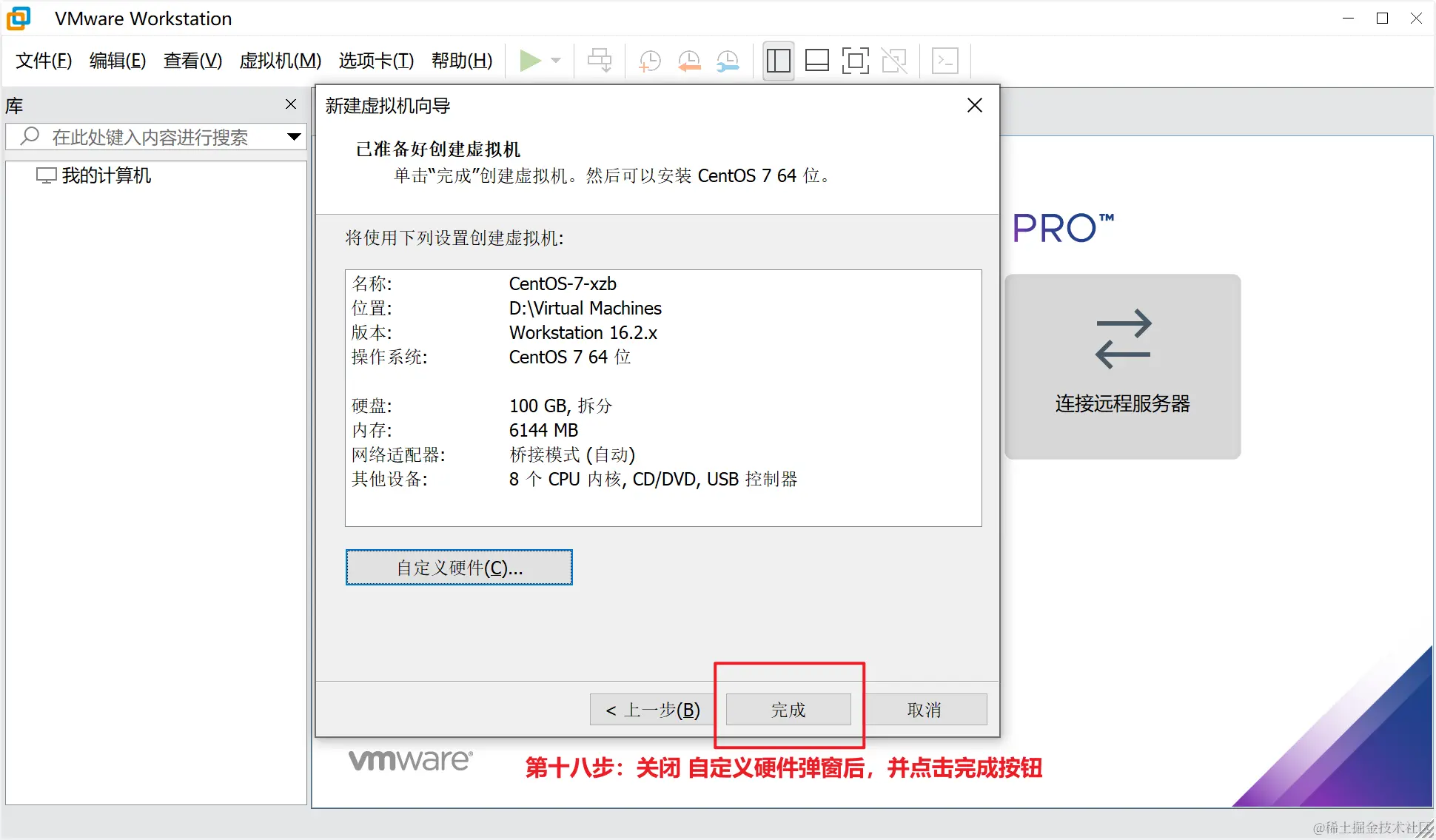Click the library search magnifier icon
The width and height of the screenshot is (1436, 840).
pyautogui.click(x=30, y=136)
